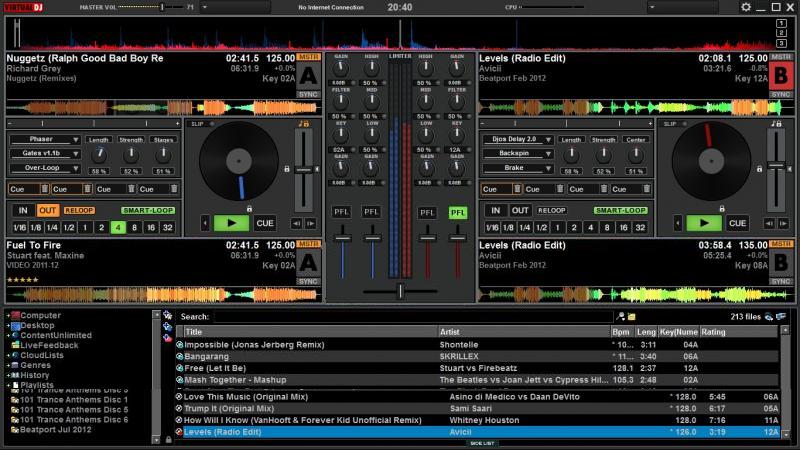Viewport: 800px width, 450px height.
Task: Toggle SMART-LOOP on the right deck
Action: (620, 210)
